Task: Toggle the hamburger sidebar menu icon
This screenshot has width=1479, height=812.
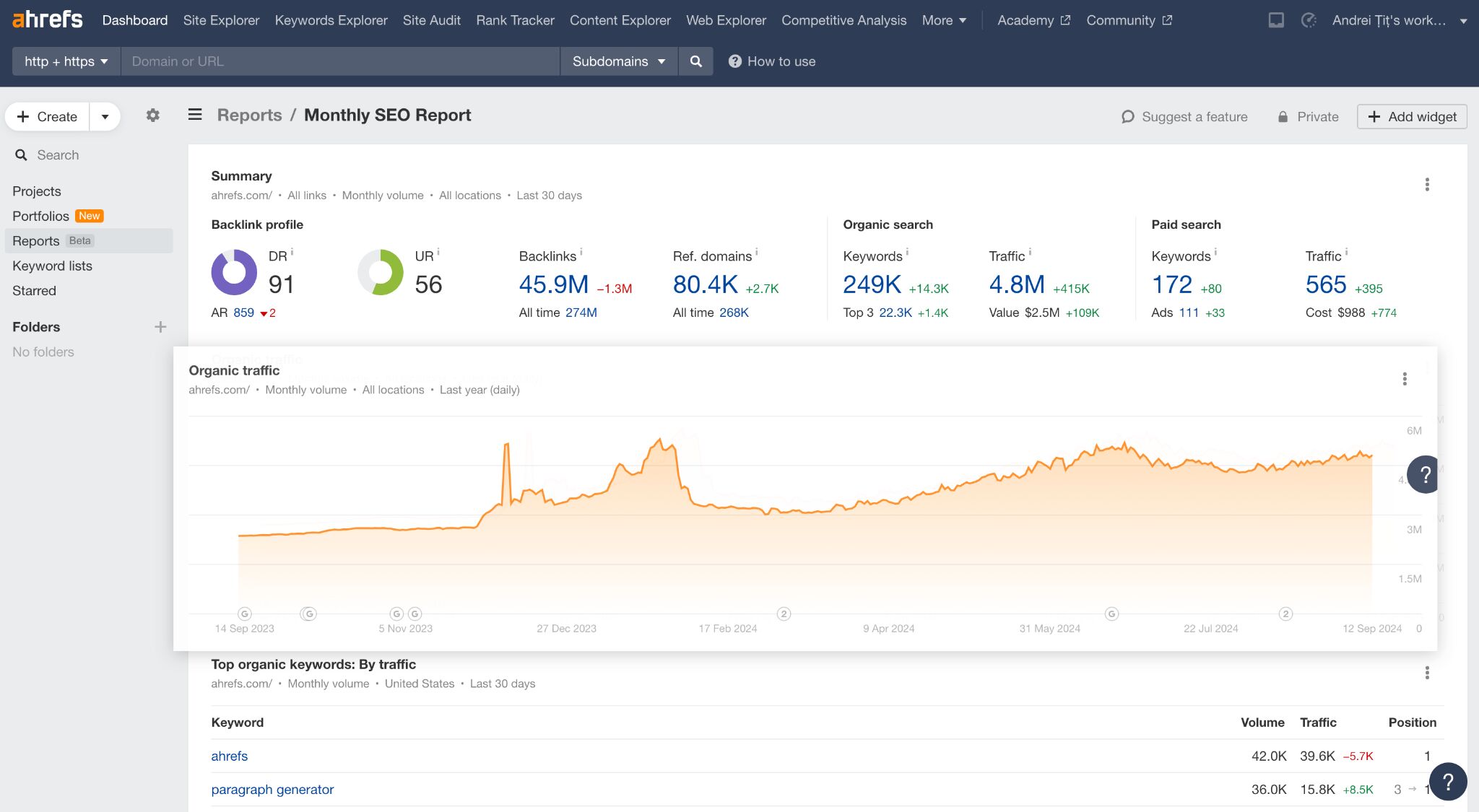Action: click(x=195, y=115)
